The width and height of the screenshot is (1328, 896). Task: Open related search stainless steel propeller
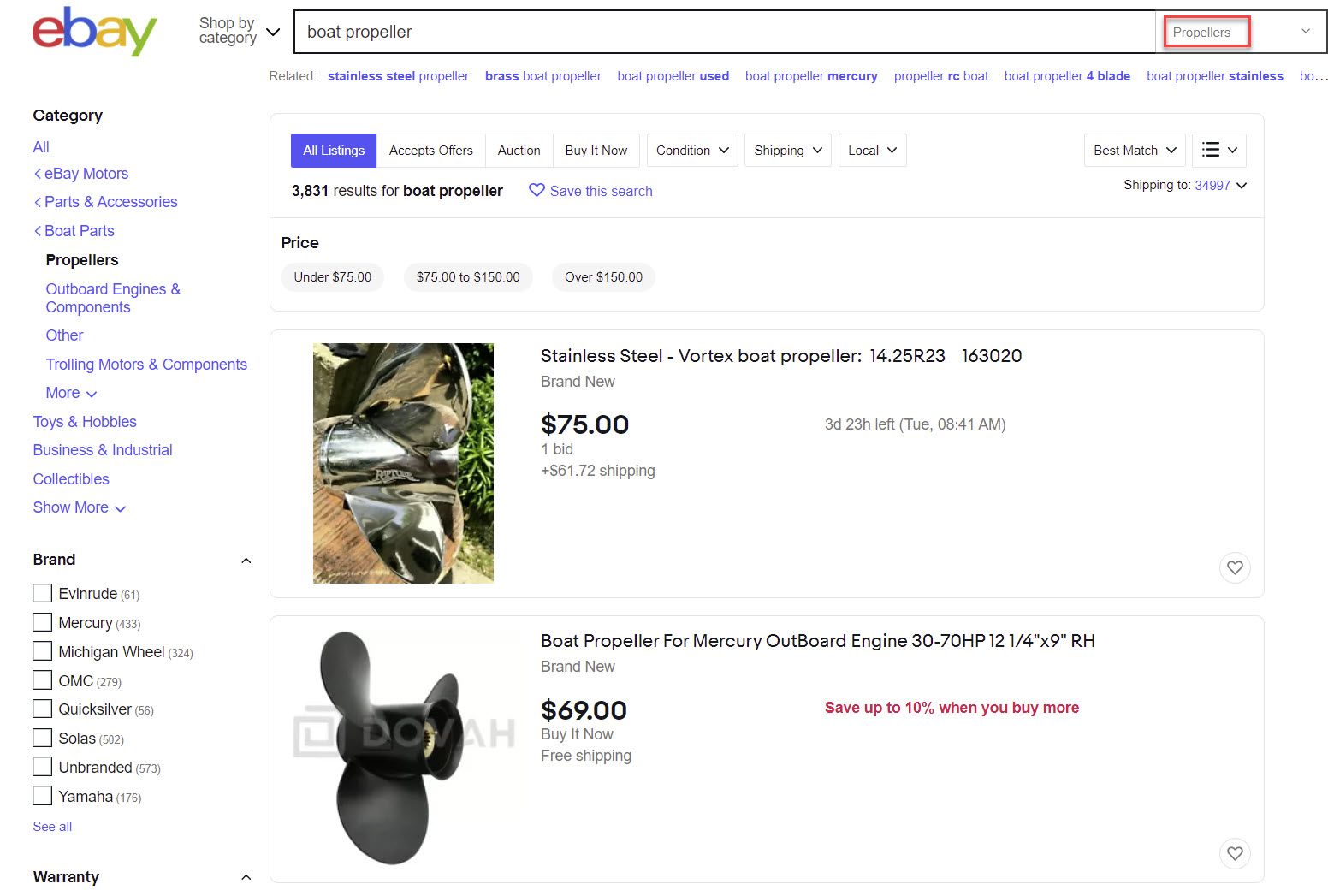pos(398,76)
